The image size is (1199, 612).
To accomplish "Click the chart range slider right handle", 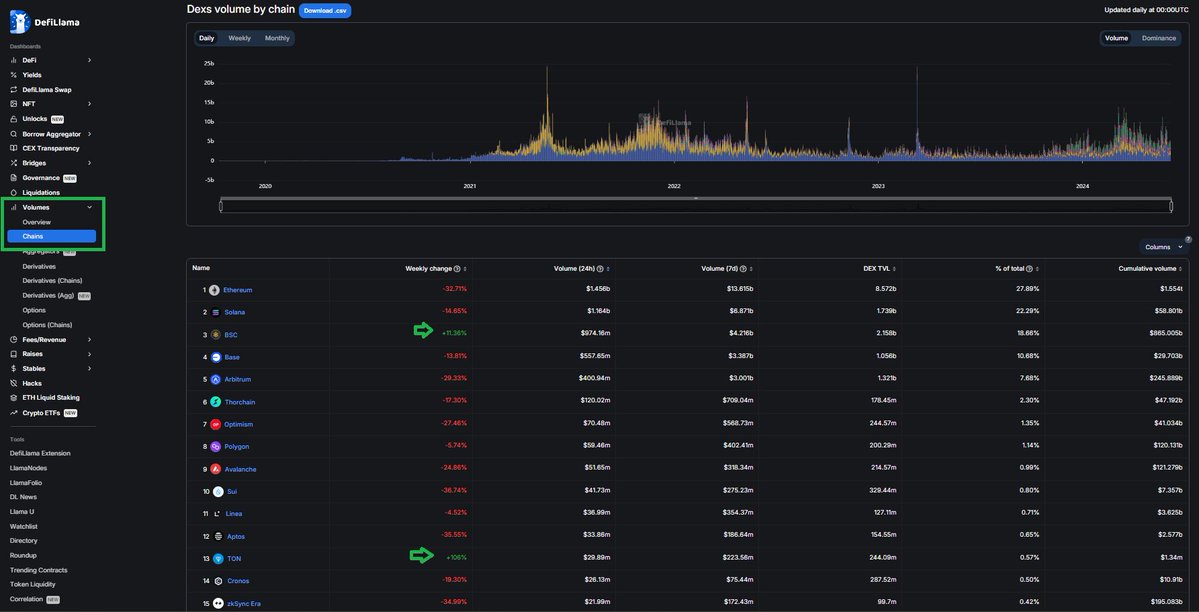I will pyautogui.click(x=1171, y=205).
